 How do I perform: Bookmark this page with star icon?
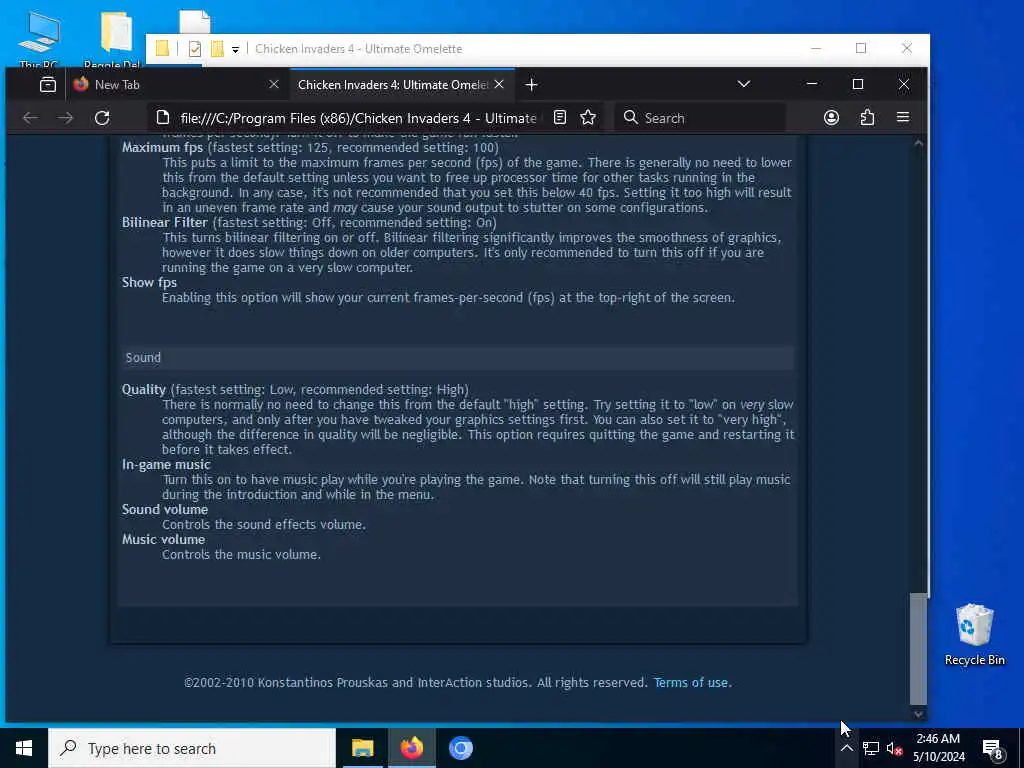[x=588, y=118]
